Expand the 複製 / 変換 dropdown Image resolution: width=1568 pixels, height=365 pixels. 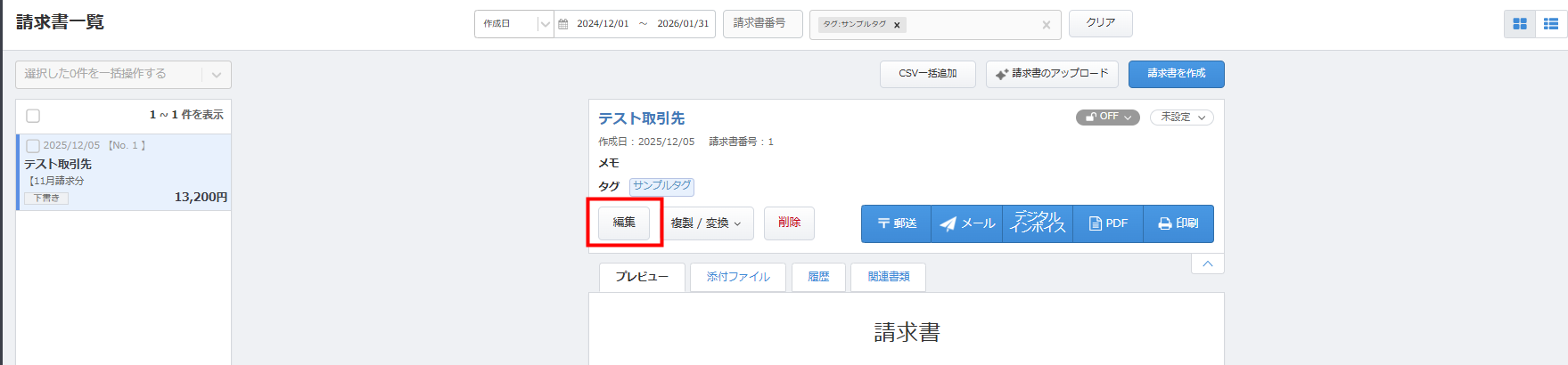coord(706,223)
